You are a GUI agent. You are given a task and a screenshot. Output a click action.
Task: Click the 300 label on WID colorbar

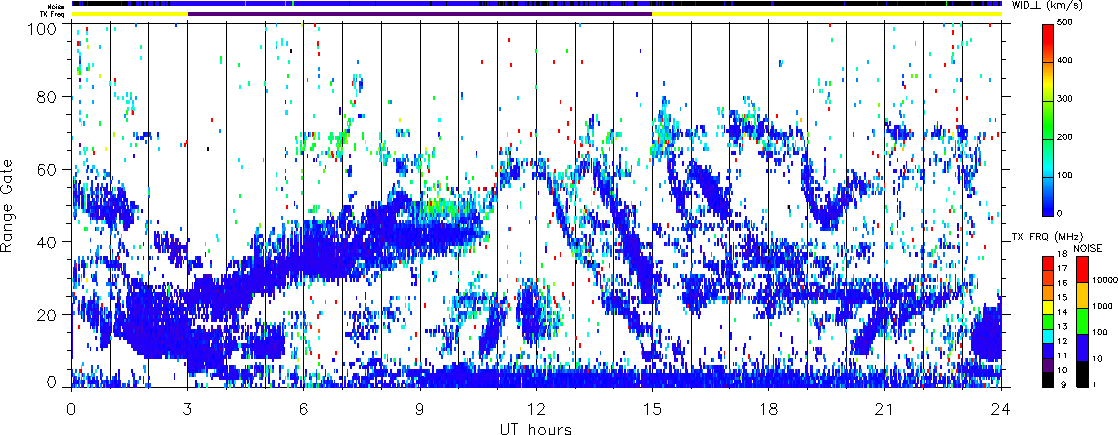pyautogui.click(x=1067, y=98)
